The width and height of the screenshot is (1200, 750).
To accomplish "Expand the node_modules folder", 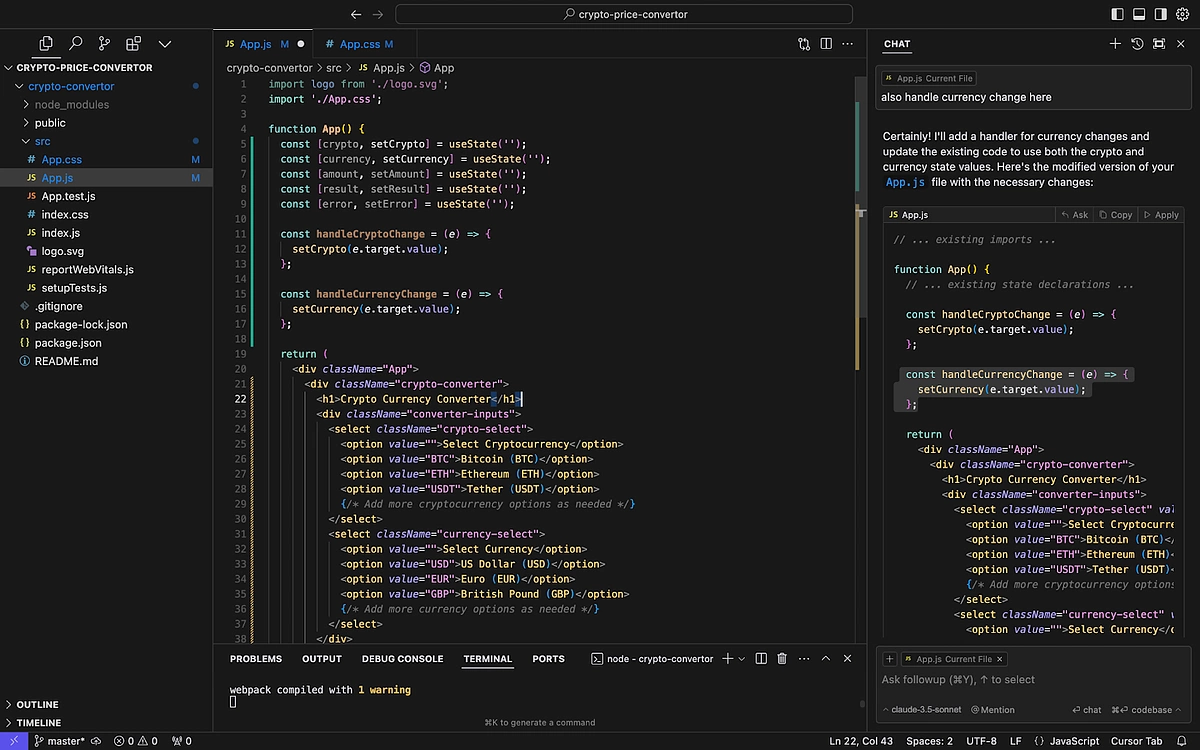I will coord(72,104).
